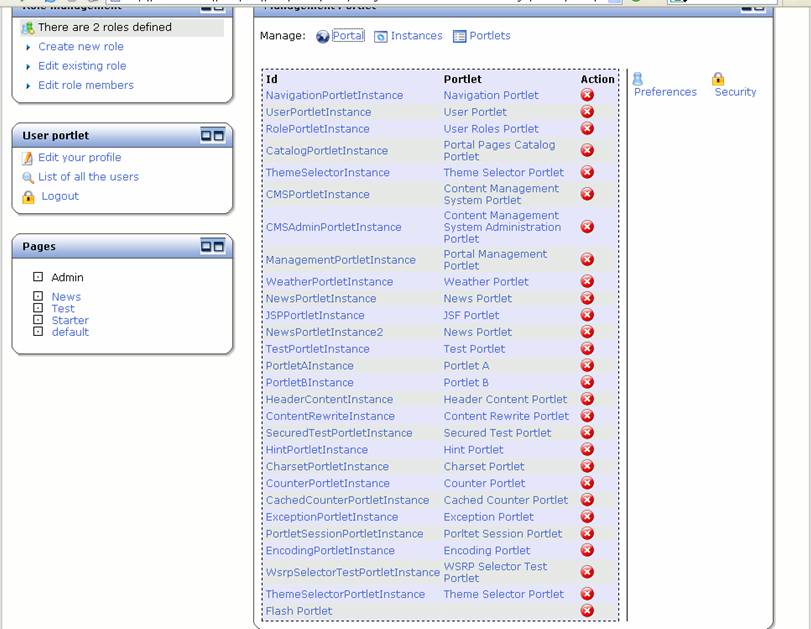Screen dimensions: 811x629
Task: Open the EncodingPortletInstance id link
Action: [x=330, y=550]
